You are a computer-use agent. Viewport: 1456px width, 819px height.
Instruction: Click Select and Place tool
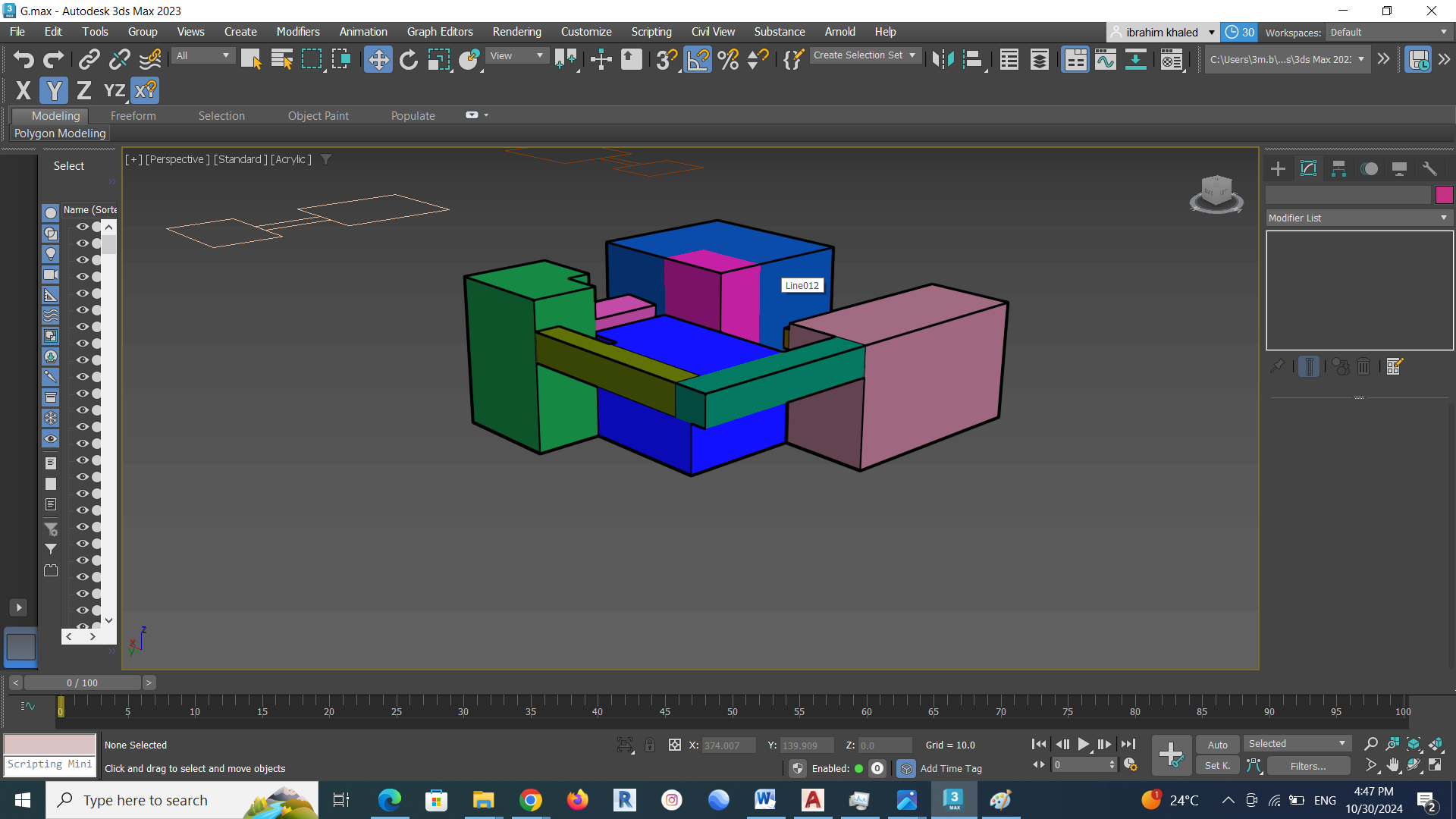click(x=469, y=59)
